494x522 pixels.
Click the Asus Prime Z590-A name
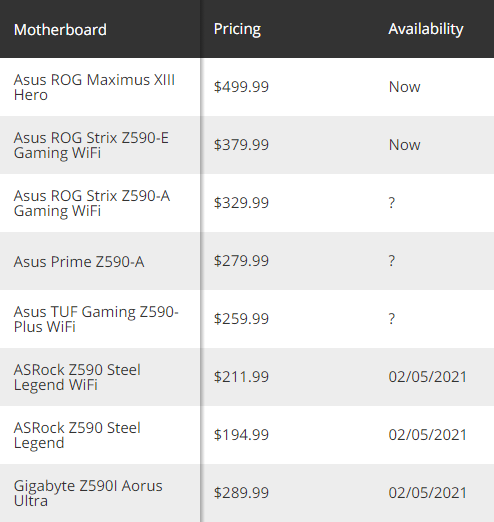pyautogui.click(x=79, y=262)
